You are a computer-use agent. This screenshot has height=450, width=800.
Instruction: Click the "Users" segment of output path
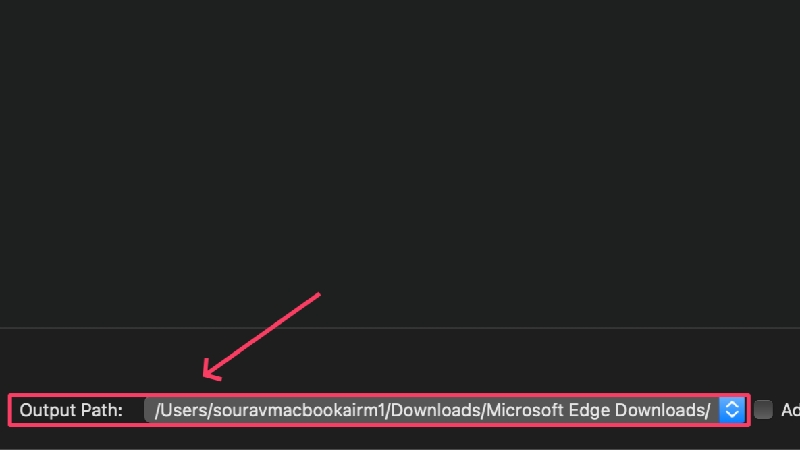[x=183, y=410]
